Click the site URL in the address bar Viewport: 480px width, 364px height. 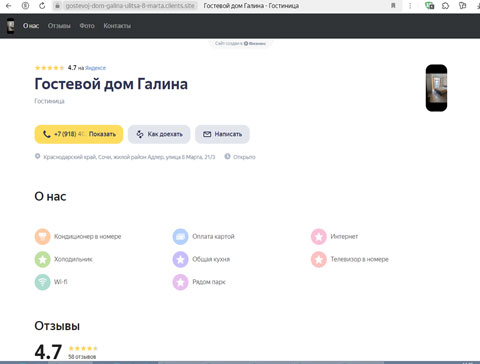[x=130, y=6]
